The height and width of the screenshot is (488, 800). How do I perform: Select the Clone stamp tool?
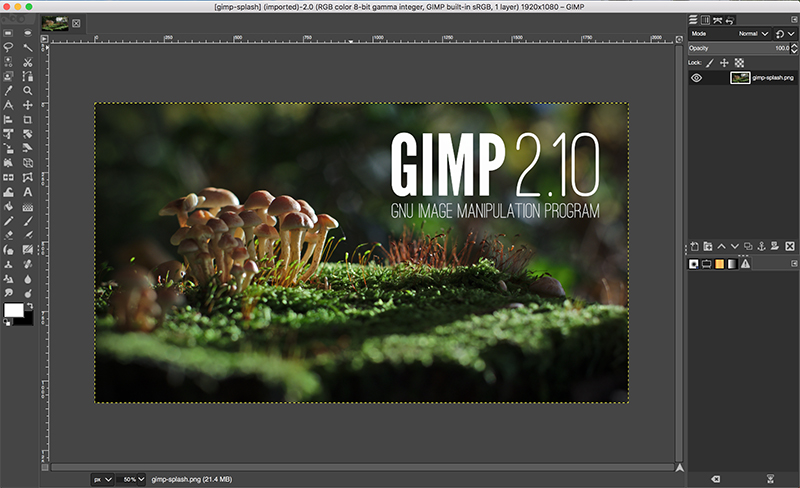(x=8, y=264)
